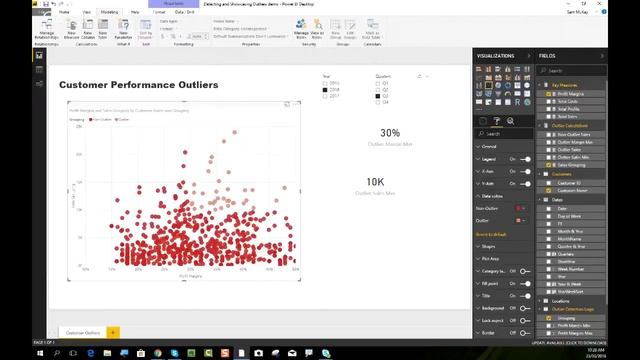640x360 pixels.
Task: Switch to Report view in left sidebar
Action: point(39,55)
